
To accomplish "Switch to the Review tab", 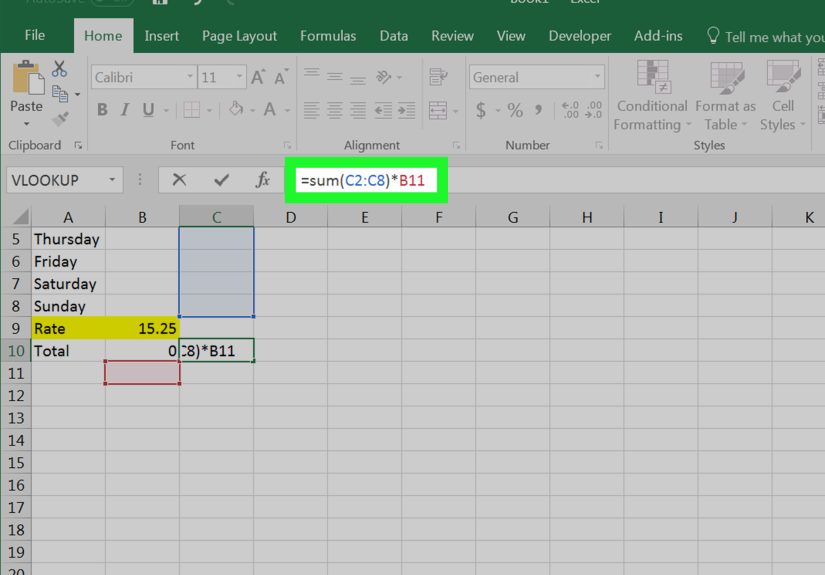I will pyautogui.click(x=452, y=36).
